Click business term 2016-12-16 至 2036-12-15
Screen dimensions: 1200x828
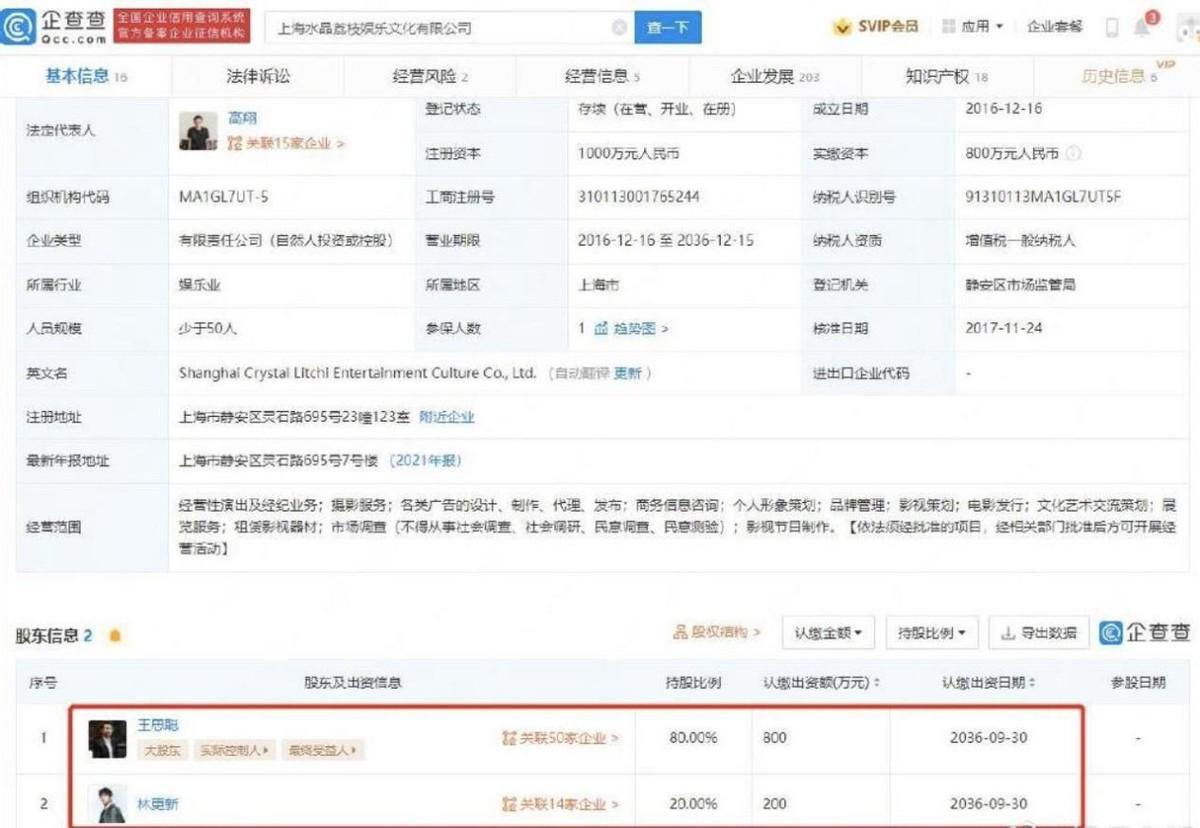666,241
